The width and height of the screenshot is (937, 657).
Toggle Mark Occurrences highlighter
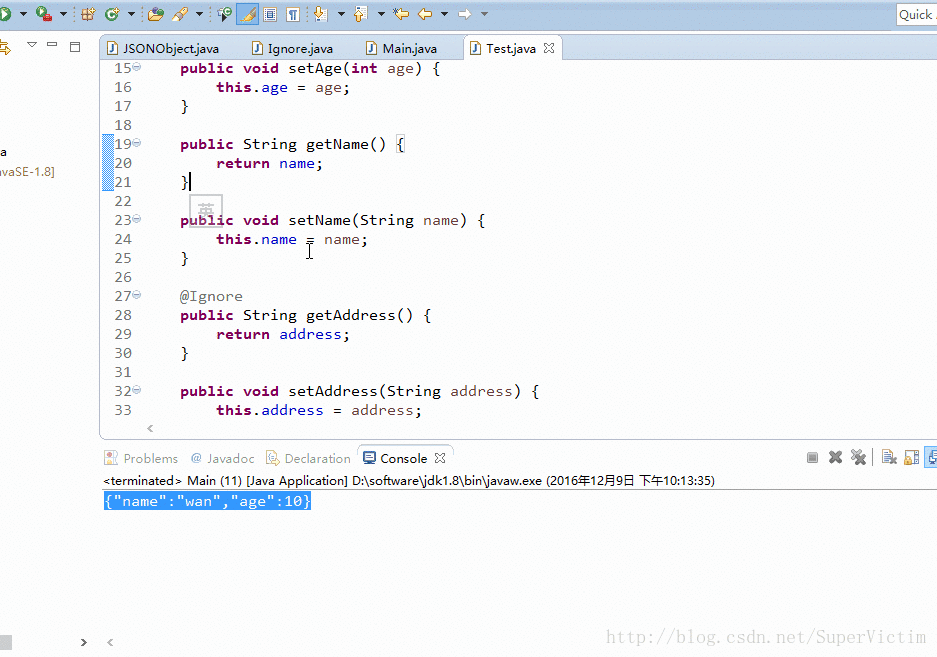click(x=247, y=14)
